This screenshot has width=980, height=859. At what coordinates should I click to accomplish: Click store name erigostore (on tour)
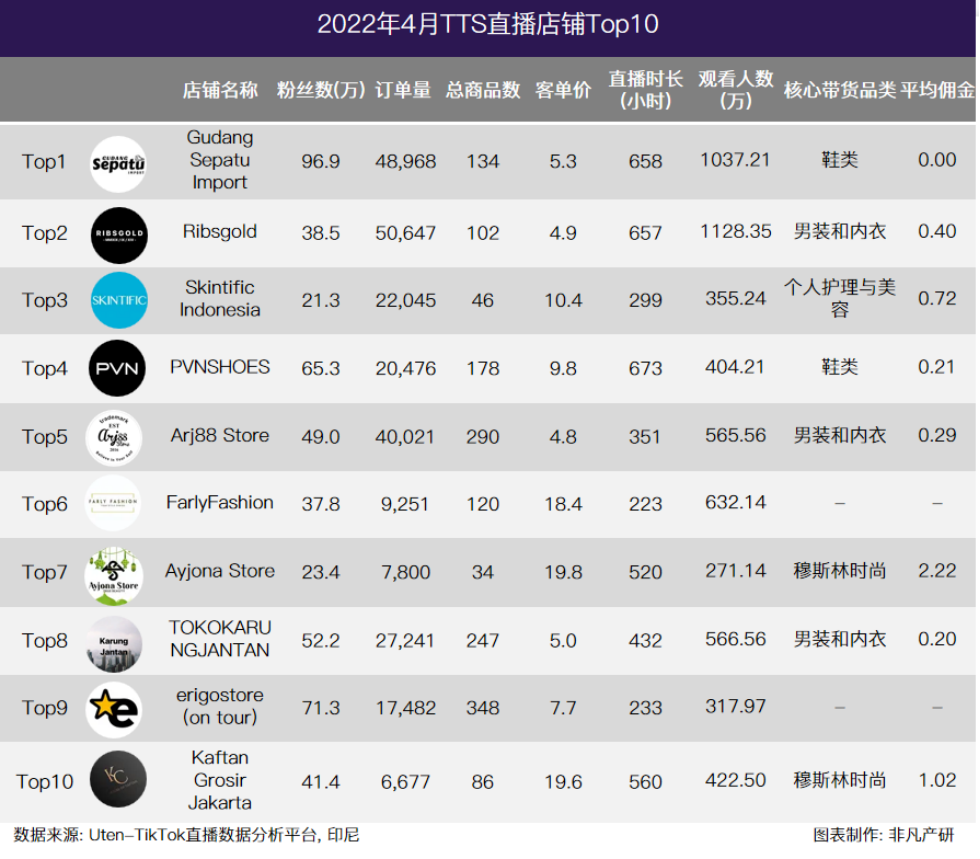click(220, 706)
